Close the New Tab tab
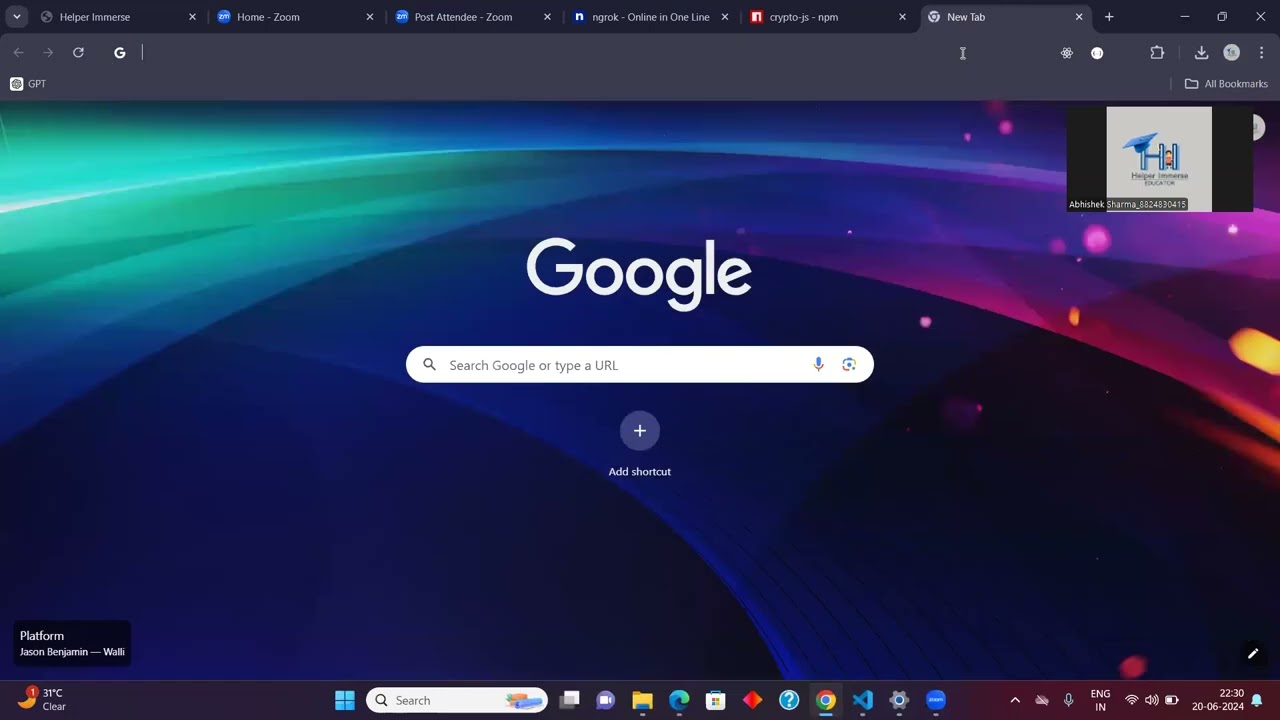The width and height of the screenshot is (1280, 720). (x=1079, y=17)
